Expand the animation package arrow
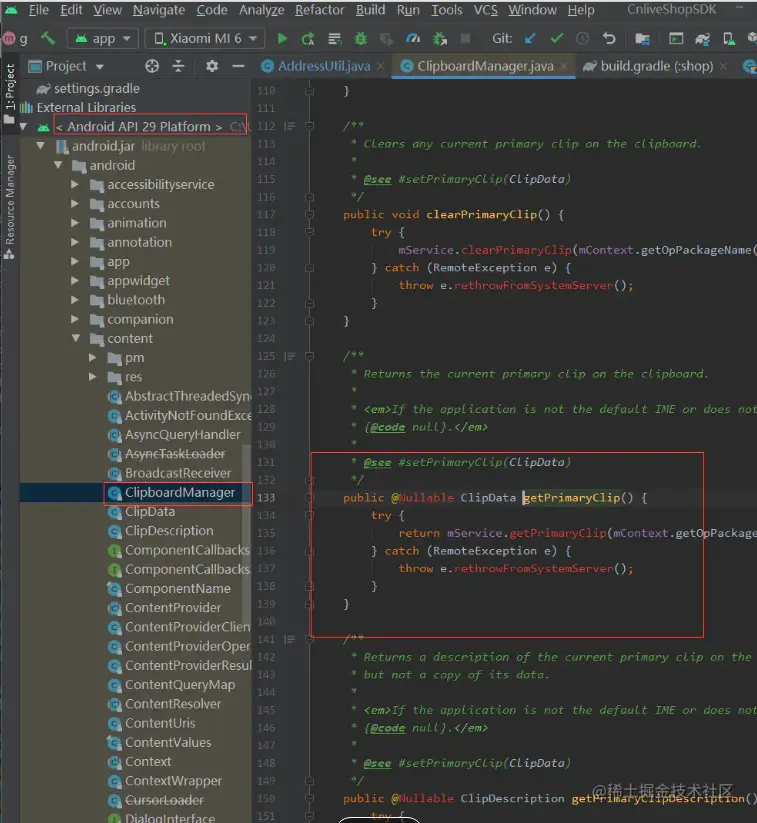The image size is (757, 823). click(75, 223)
